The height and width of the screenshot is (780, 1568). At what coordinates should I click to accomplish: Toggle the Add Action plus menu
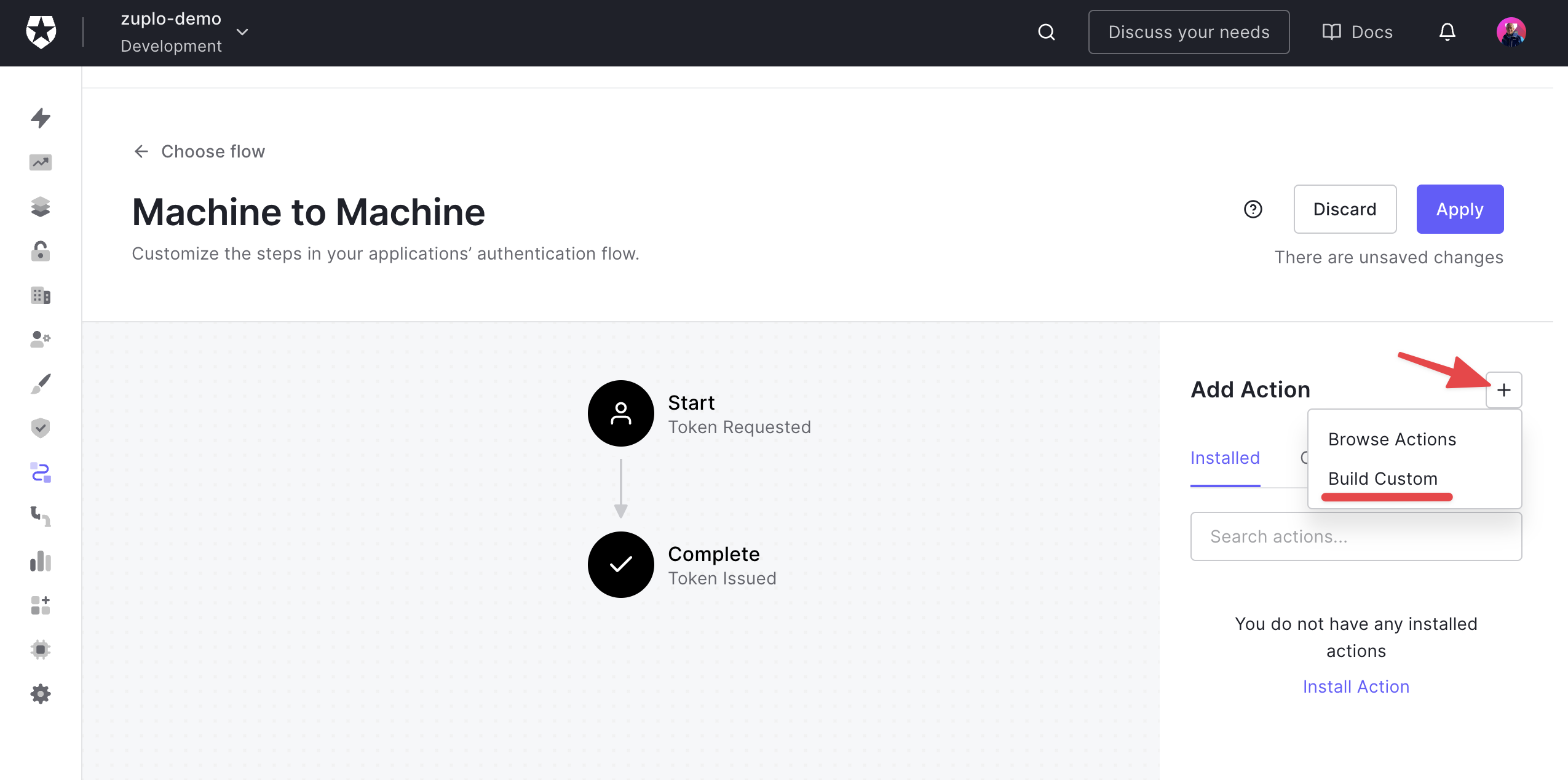click(1504, 390)
